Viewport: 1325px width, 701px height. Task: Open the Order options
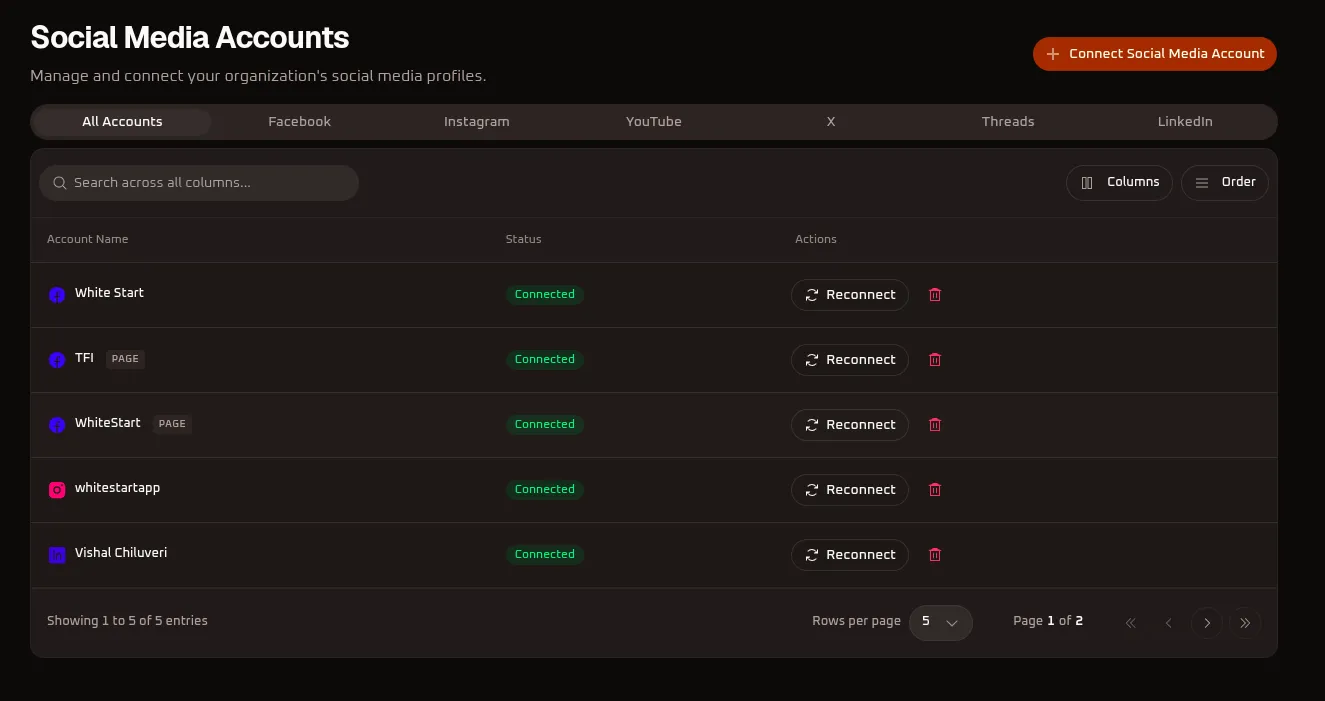click(x=1225, y=183)
